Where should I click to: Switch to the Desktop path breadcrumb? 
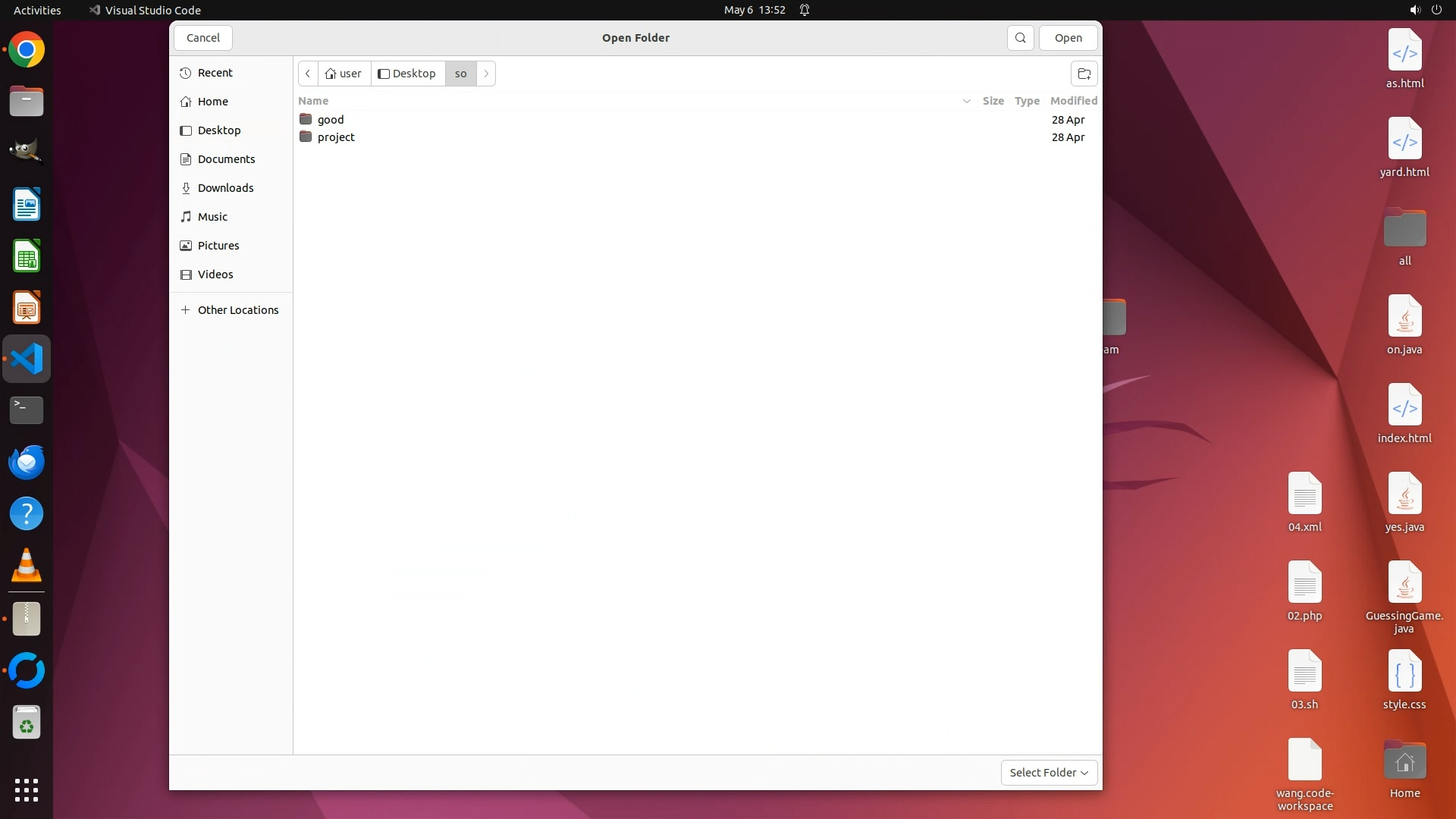407,74
